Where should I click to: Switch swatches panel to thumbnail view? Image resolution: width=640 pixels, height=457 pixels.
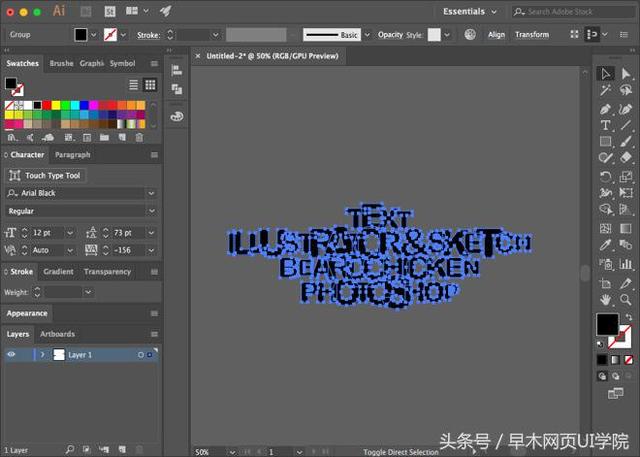149,85
